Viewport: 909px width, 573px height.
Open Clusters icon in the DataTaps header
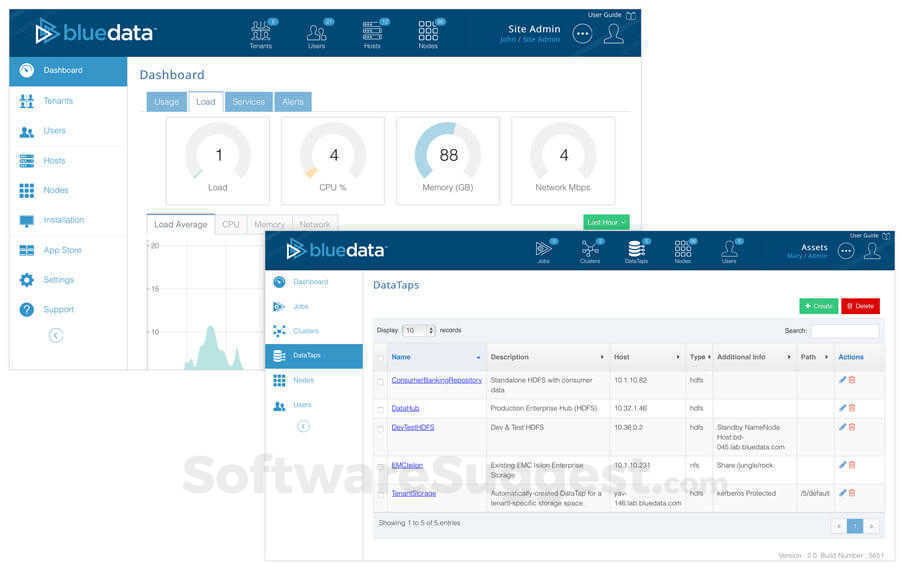point(590,248)
